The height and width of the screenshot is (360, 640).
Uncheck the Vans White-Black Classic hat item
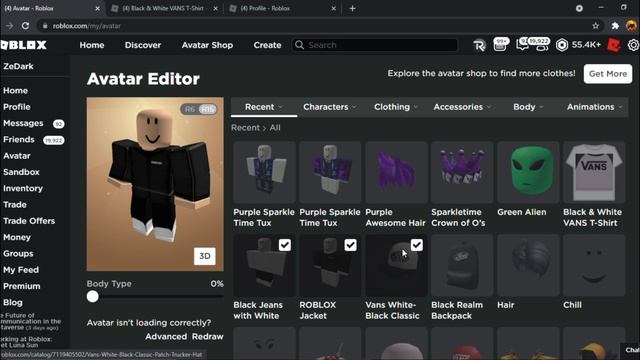click(x=416, y=245)
